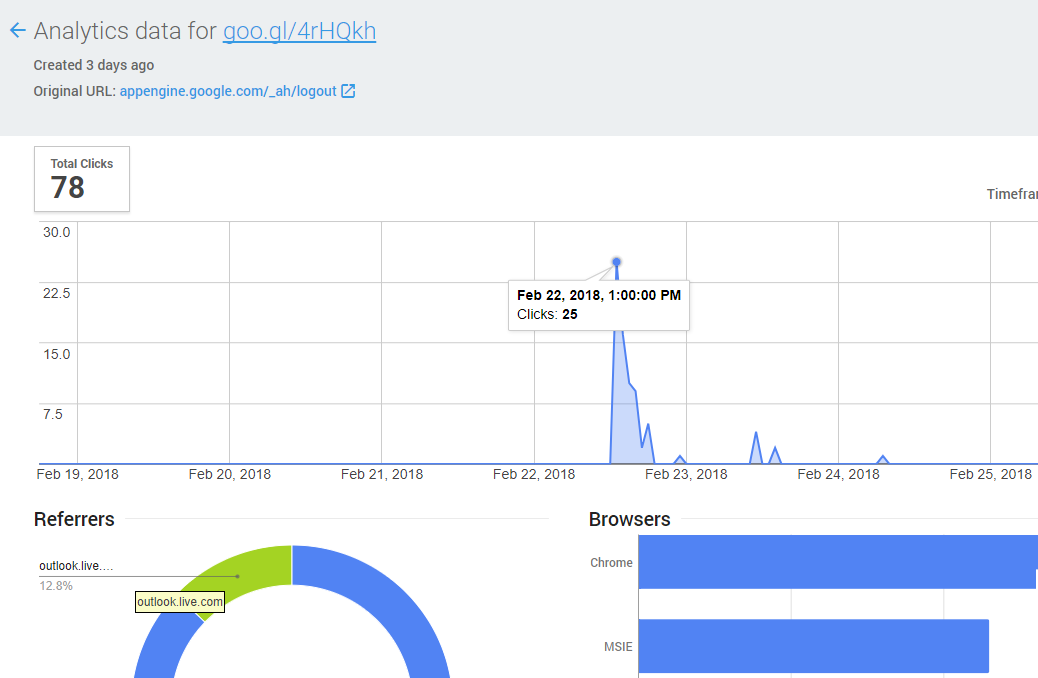Open the appengine.google.com/_ah/logout original URL
1038x678 pixels.
pyautogui.click(x=228, y=91)
